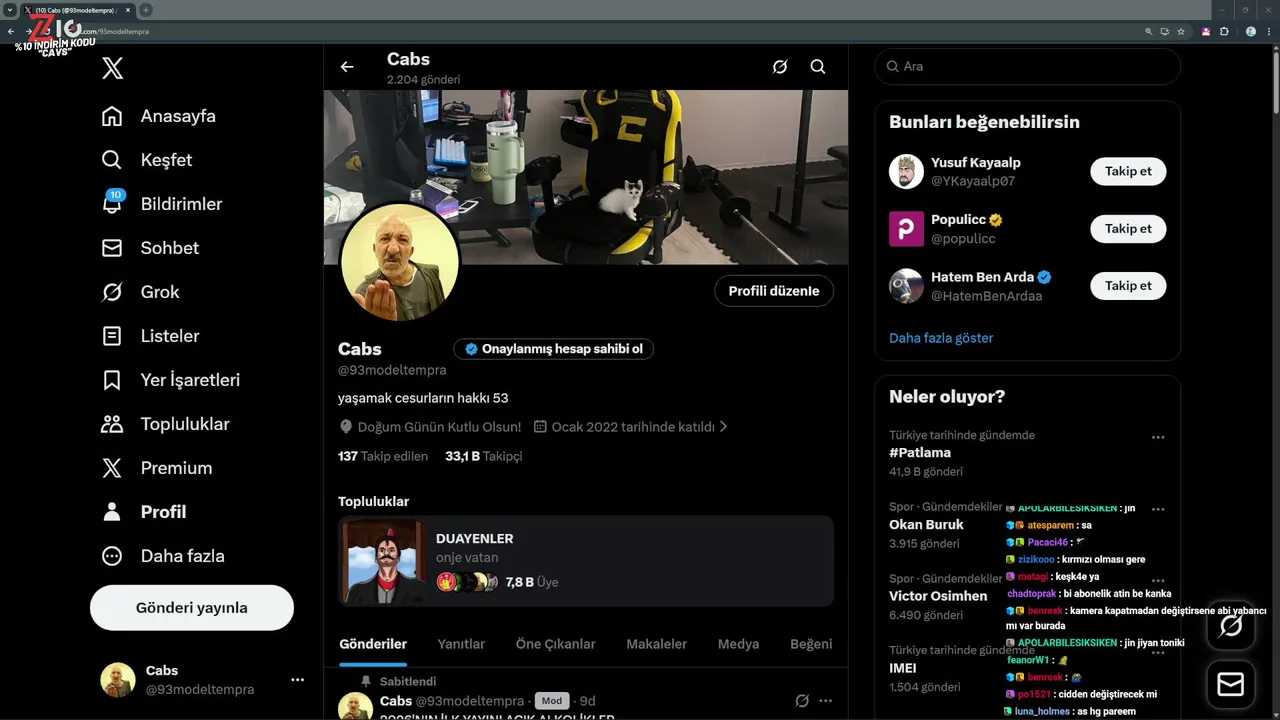This screenshot has height=720, width=1280.
Task: Open Keşfet explore page
Action: click(147, 160)
